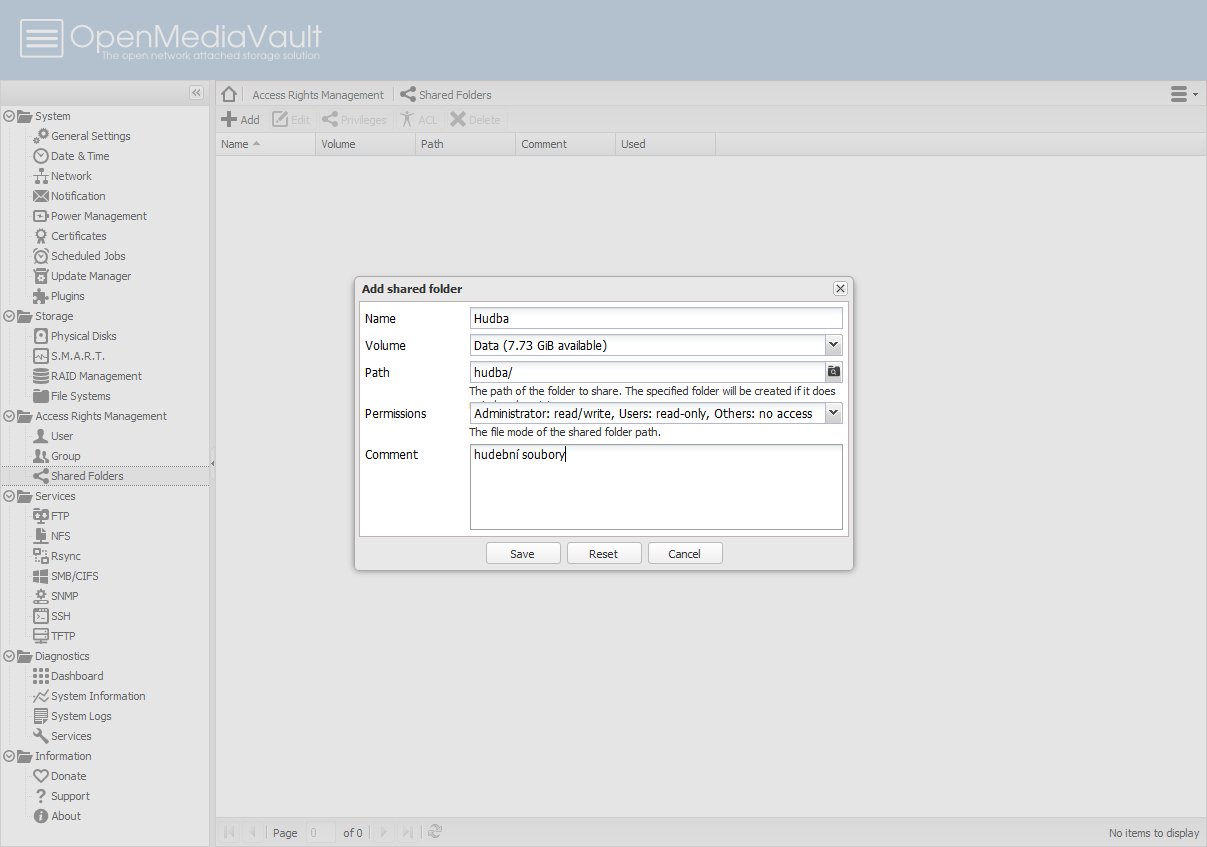The image size is (1207, 847).
Task: Open the Donate page
Action: point(68,776)
